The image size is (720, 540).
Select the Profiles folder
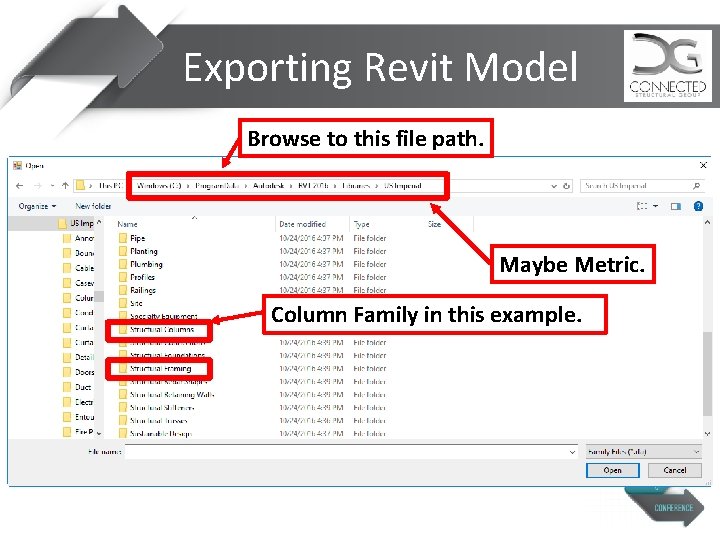(142, 277)
